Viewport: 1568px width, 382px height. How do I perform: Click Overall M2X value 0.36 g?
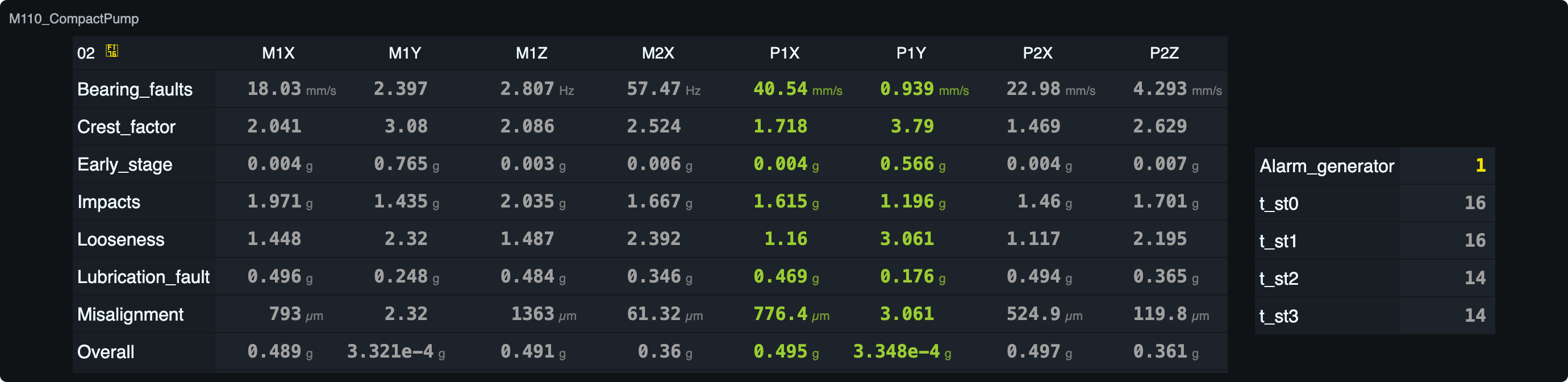coord(665,351)
